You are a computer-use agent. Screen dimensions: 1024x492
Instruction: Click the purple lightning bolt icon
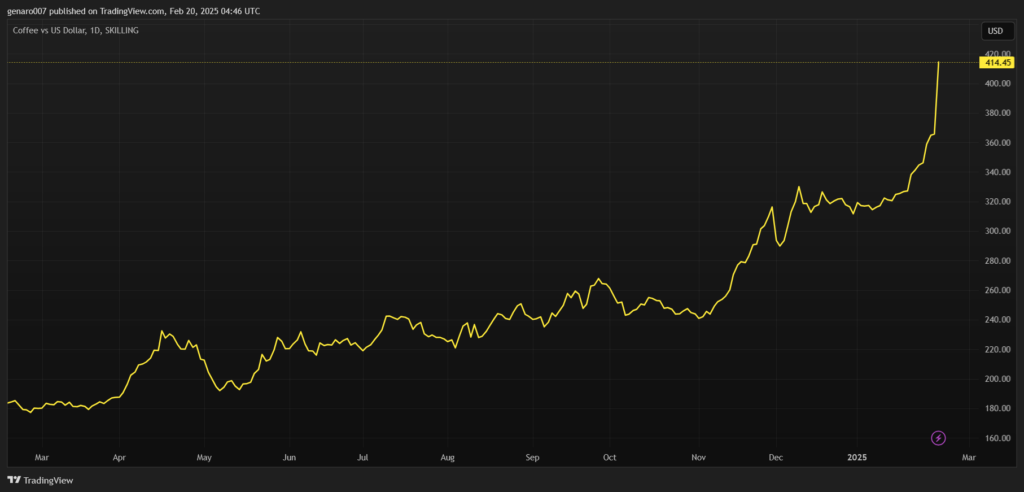tap(938, 438)
